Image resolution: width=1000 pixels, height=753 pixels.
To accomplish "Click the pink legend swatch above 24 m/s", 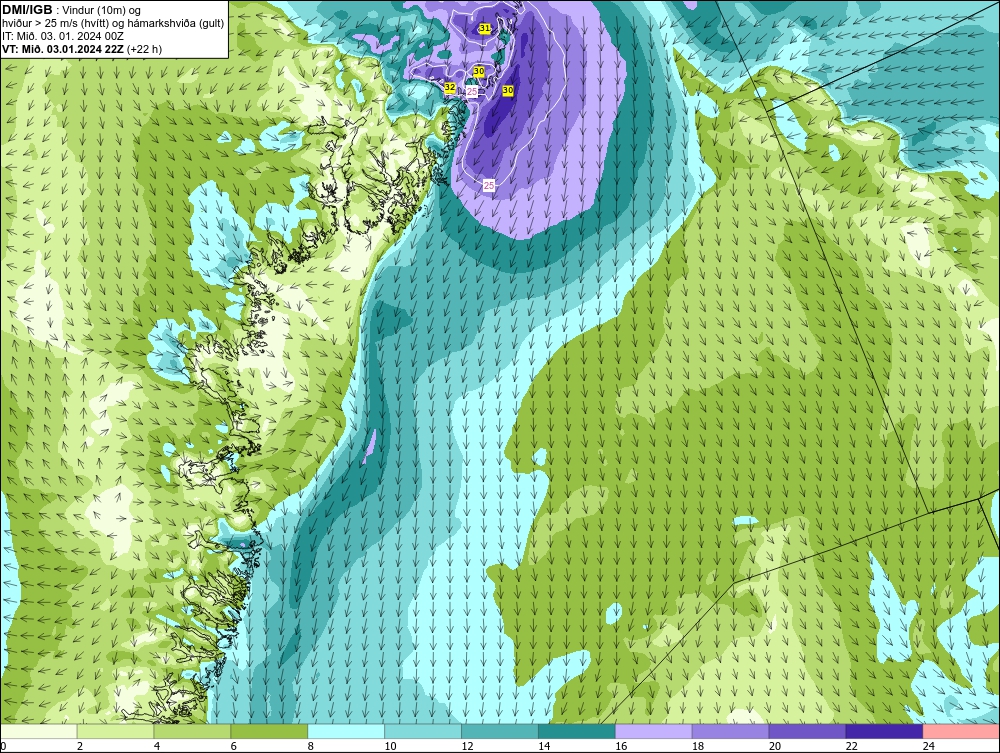I will pos(961,731).
